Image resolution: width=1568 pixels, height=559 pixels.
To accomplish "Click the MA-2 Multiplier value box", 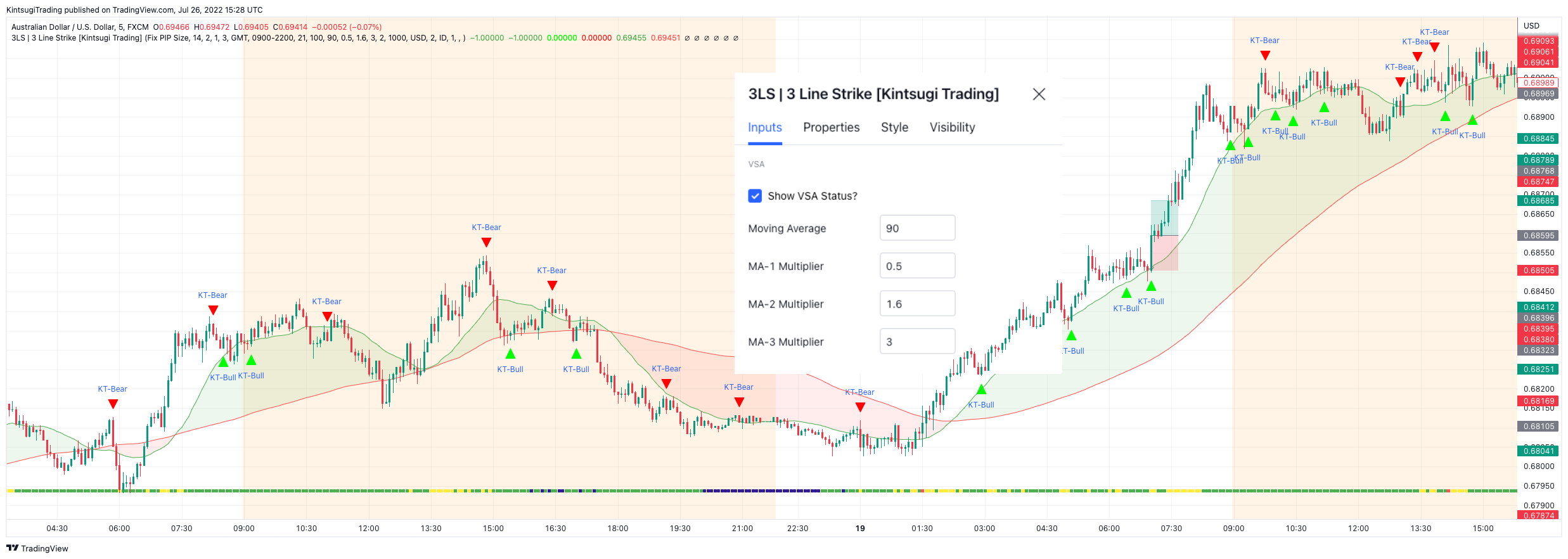I will tap(917, 304).
